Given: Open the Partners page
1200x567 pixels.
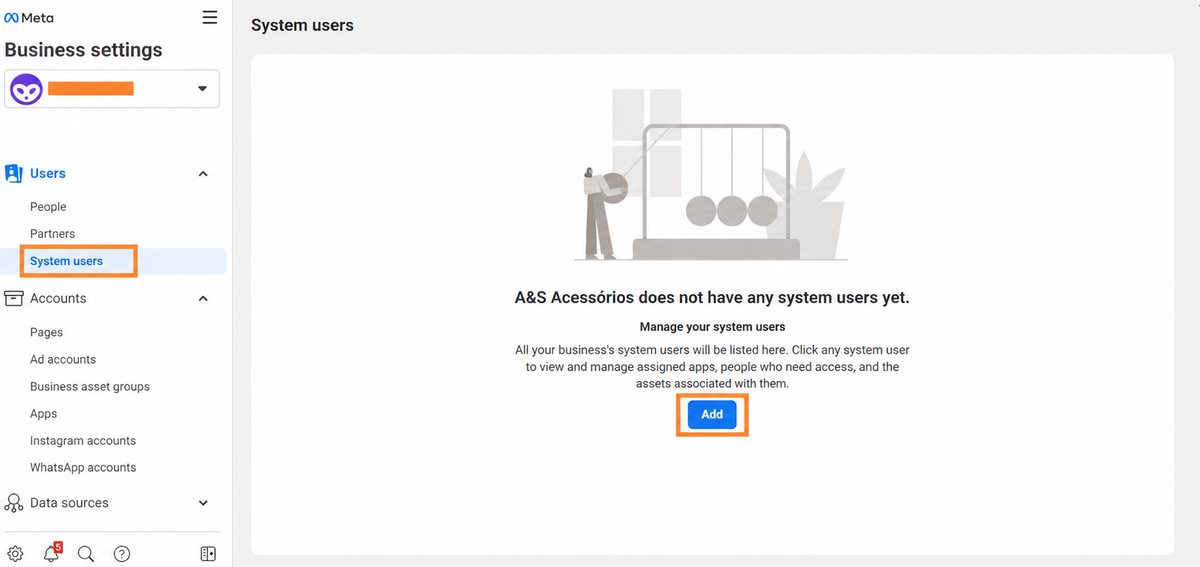Looking at the screenshot, I should 52,234.
